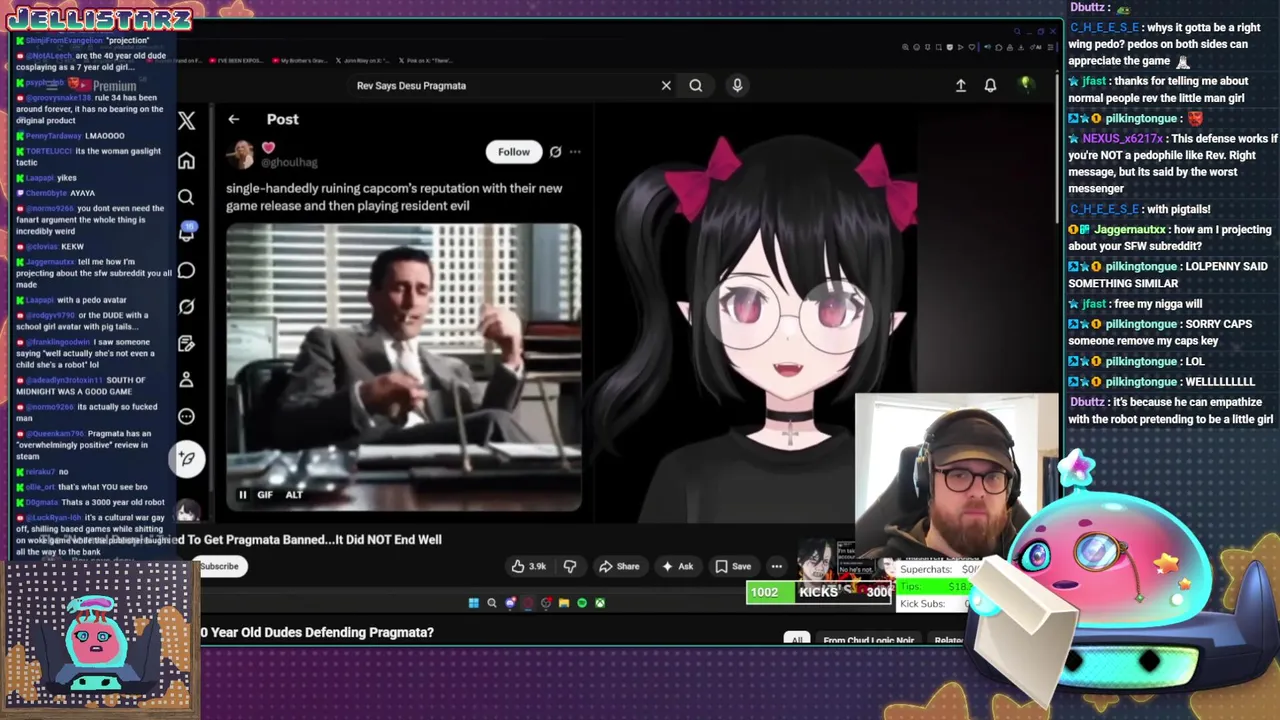Open @ghoulhag profile avatar

242,154
